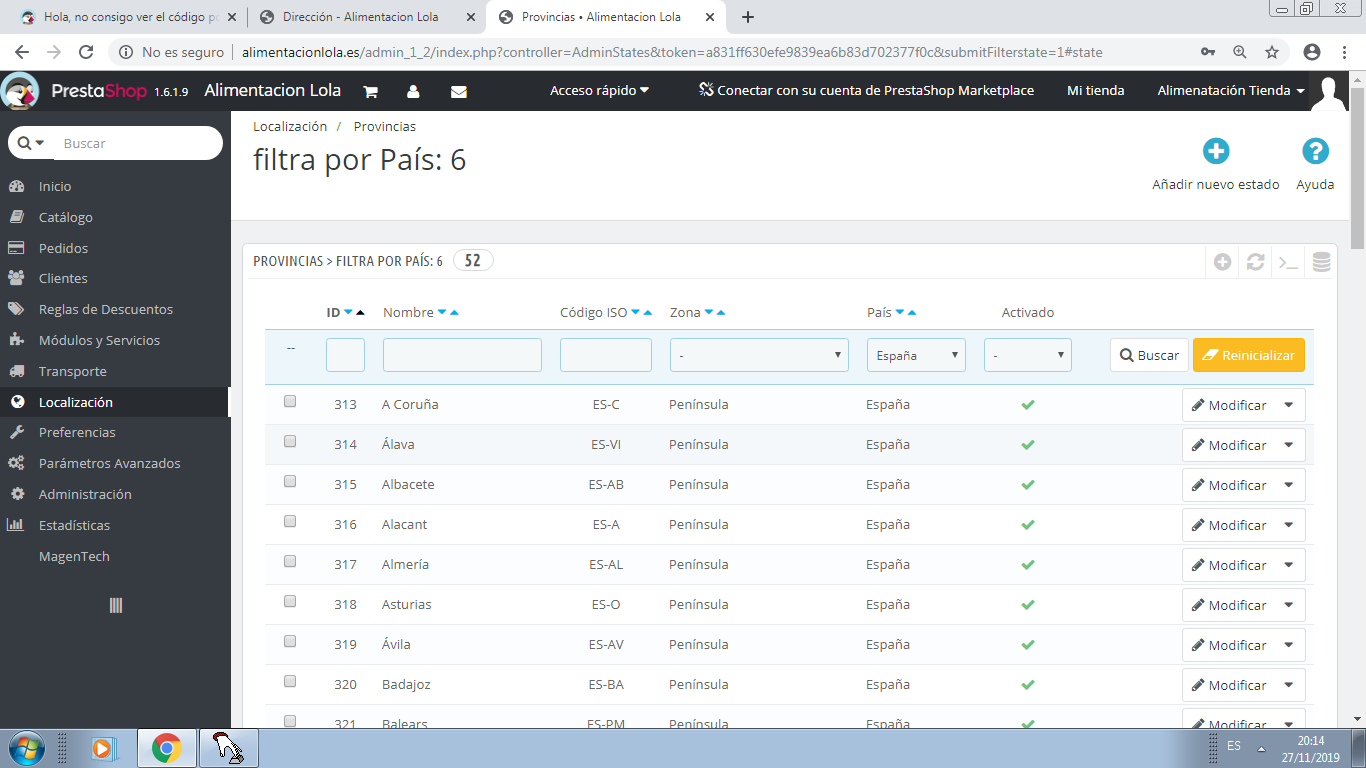Viewport: 1366px width, 768px height.
Task: Sort ID column descending
Action: (348, 313)
